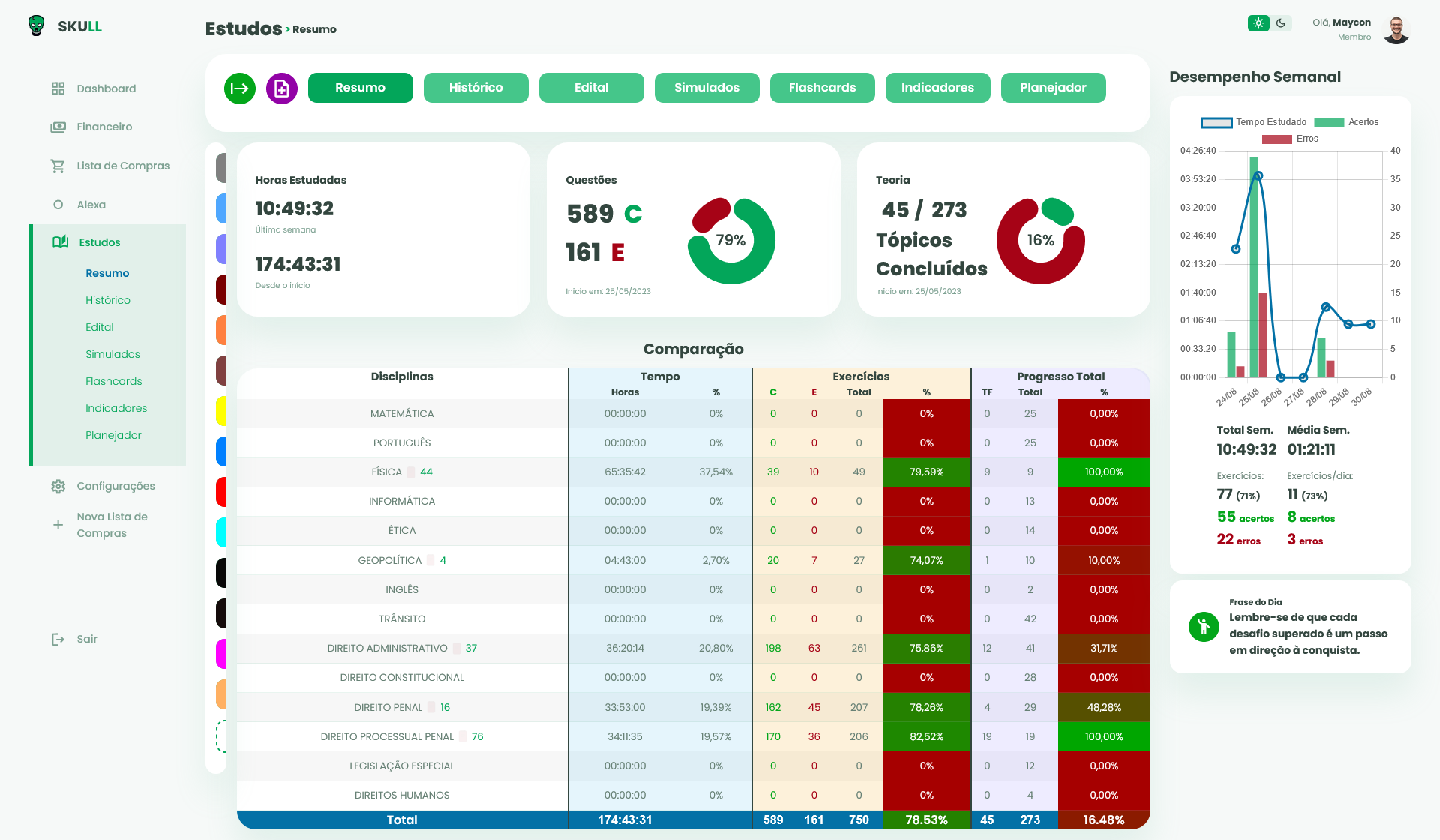
Task: Click the purple add document icon
Action: click(x=282, y=88)
